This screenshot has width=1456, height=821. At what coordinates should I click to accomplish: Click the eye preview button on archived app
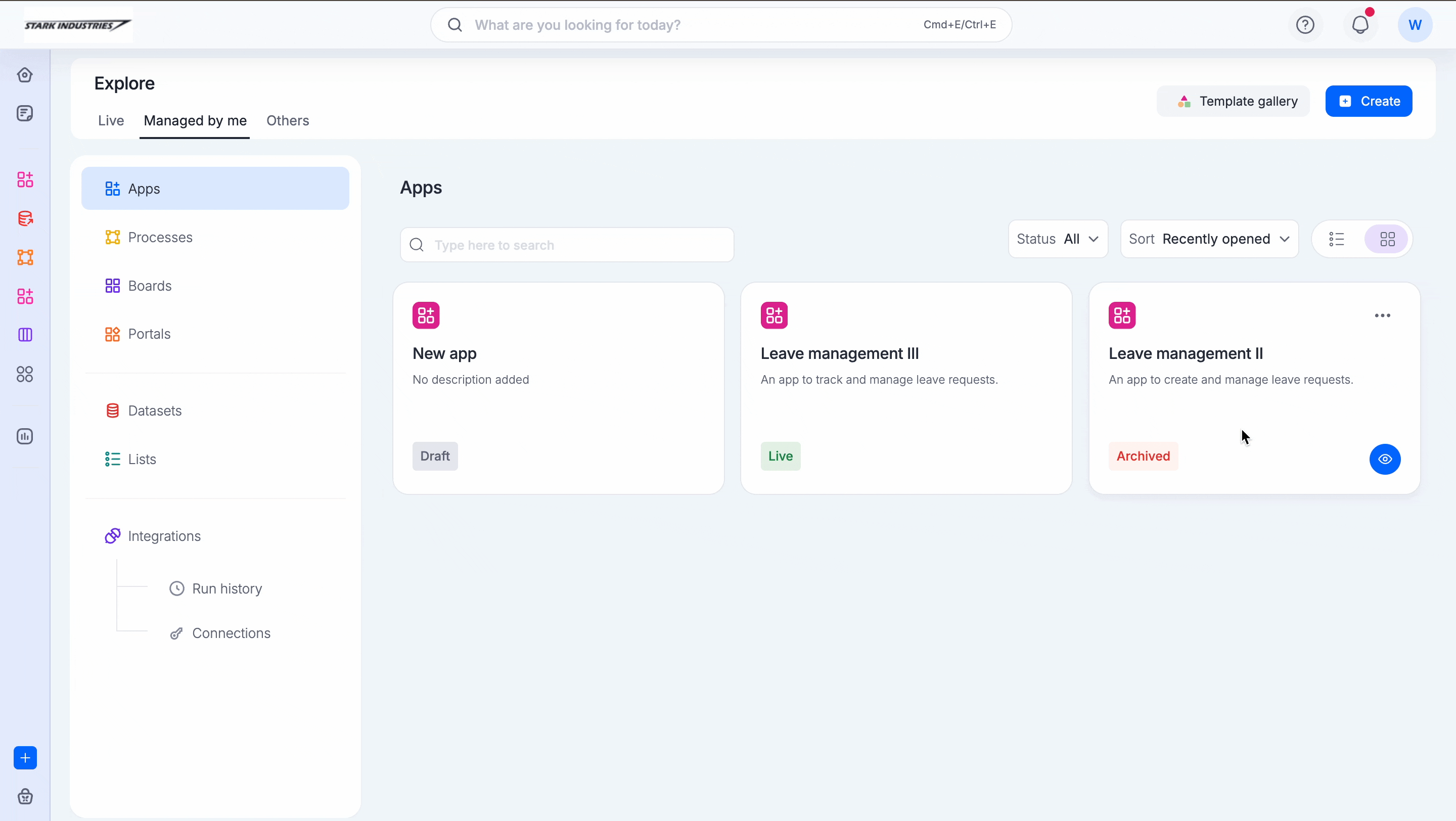pos(1385,459)
